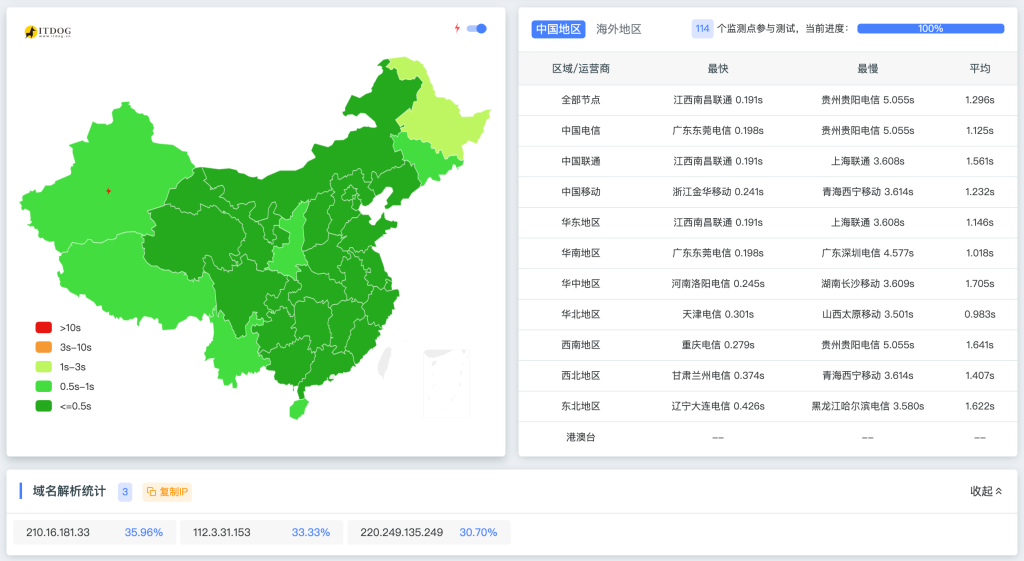Click the red lightning icon beside the switch
1024x561 pixels.
pyautogui.click(x=457, y=28)
